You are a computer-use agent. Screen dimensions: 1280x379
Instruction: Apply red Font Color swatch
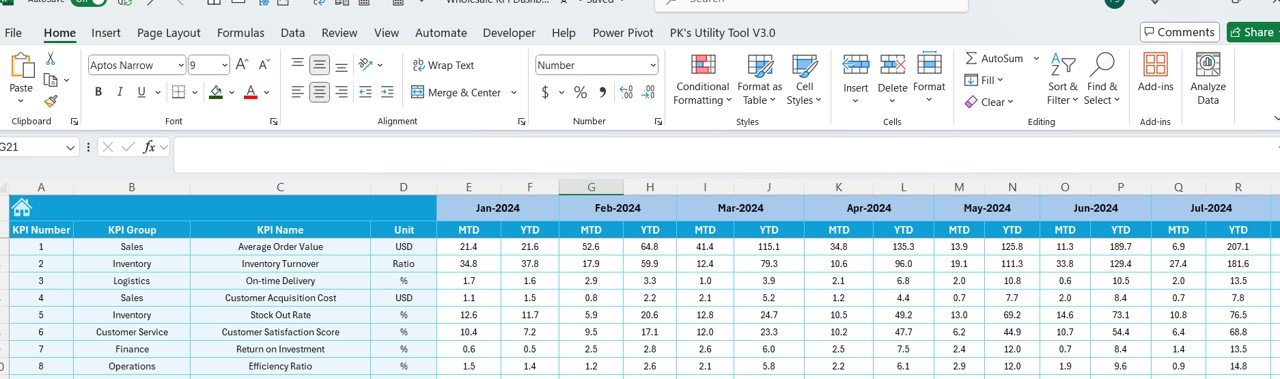pos(250,92)
